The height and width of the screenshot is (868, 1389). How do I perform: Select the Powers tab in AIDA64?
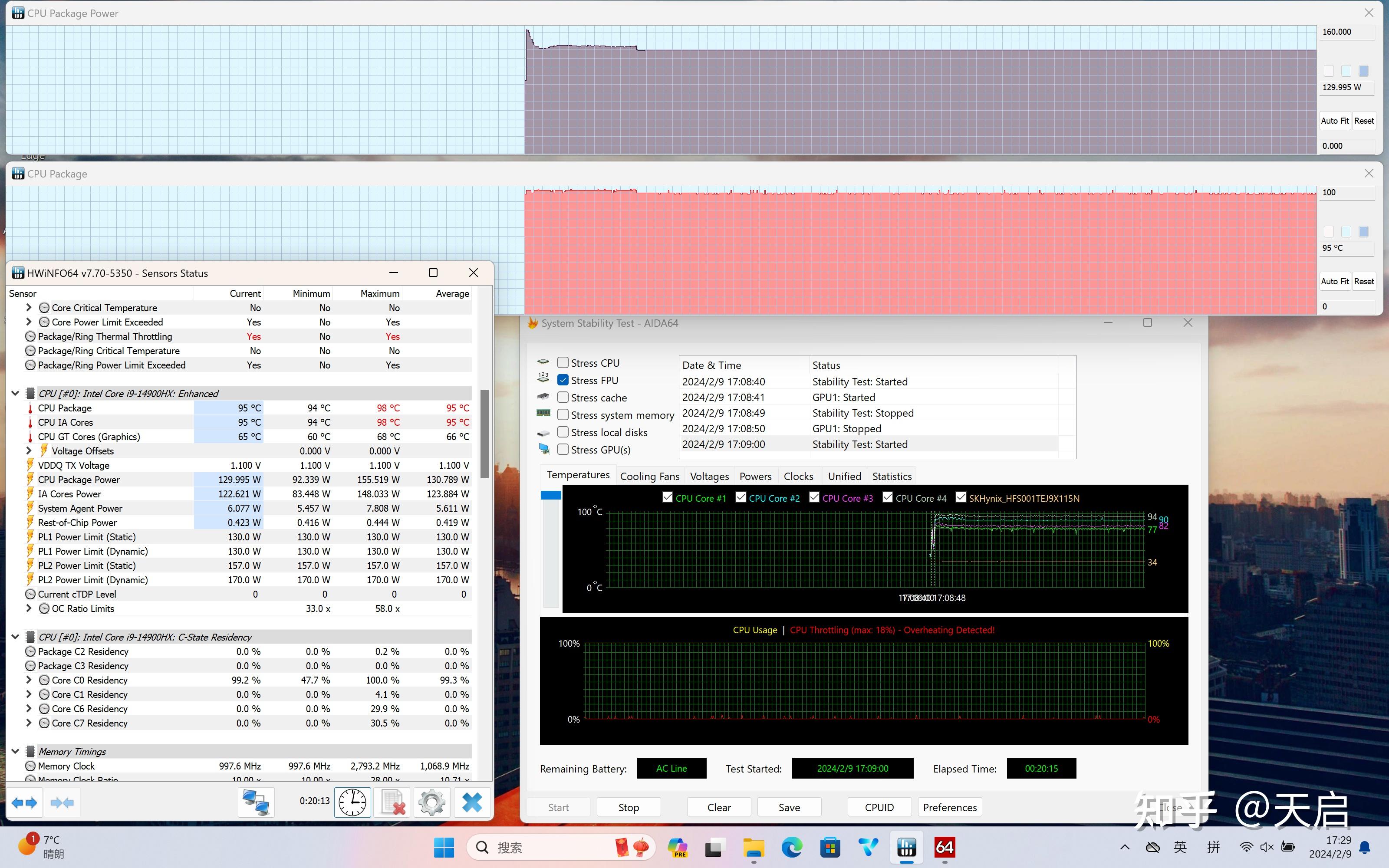point(754,476)
